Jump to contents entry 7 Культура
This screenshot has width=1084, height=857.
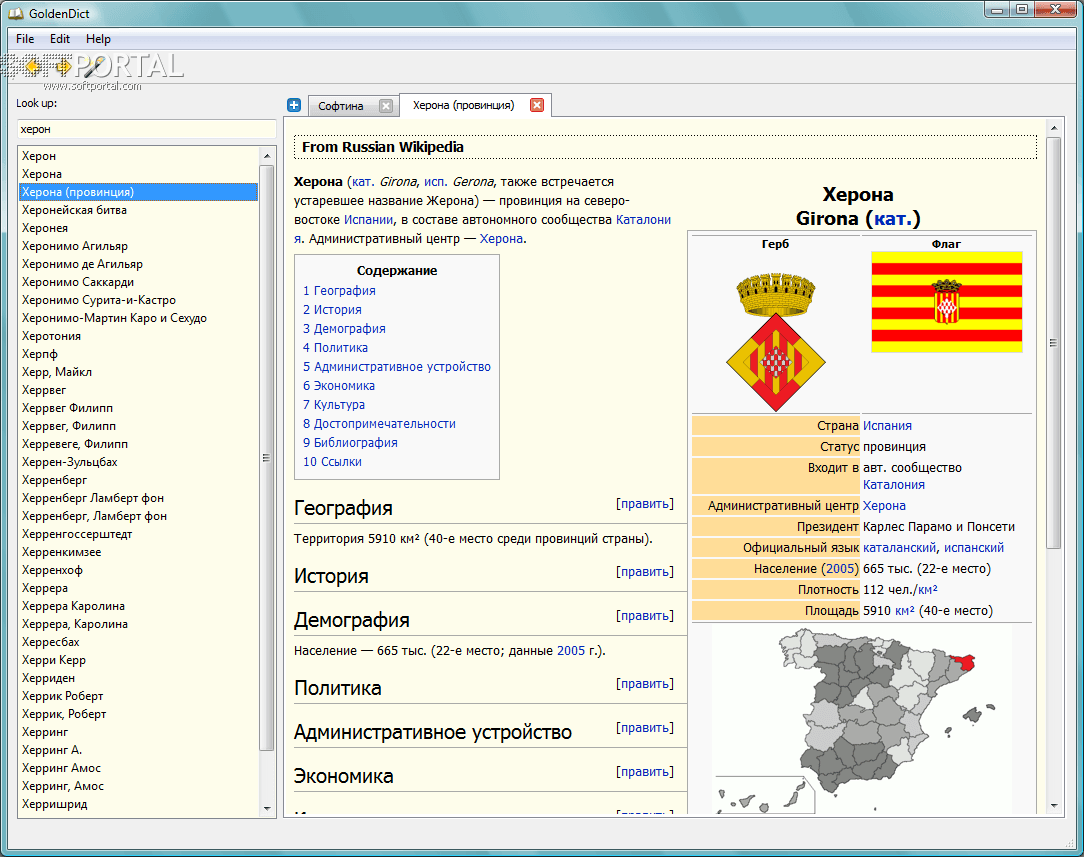click(x=334, y=405)
